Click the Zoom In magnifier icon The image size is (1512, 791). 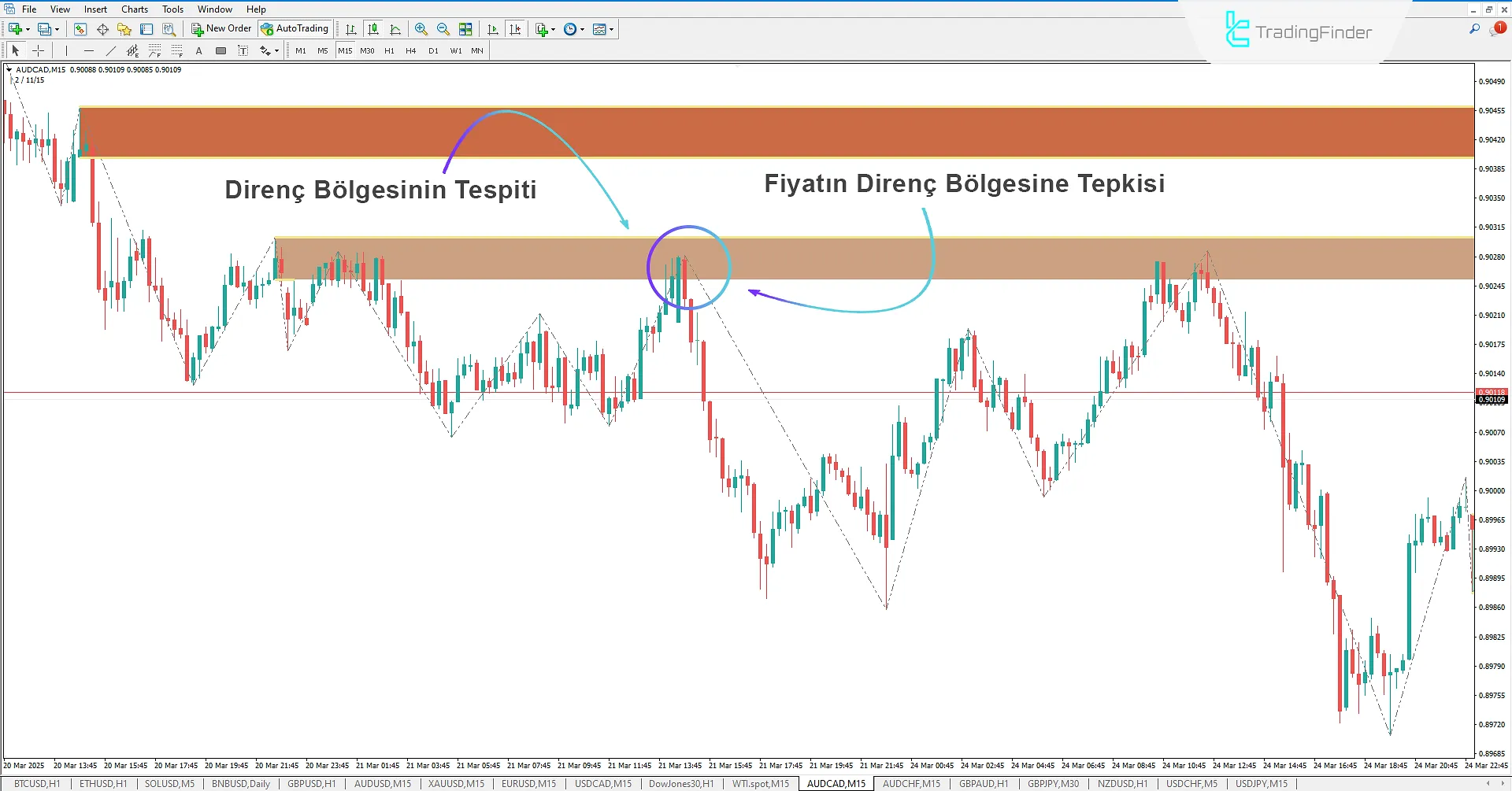coord(421,29)
